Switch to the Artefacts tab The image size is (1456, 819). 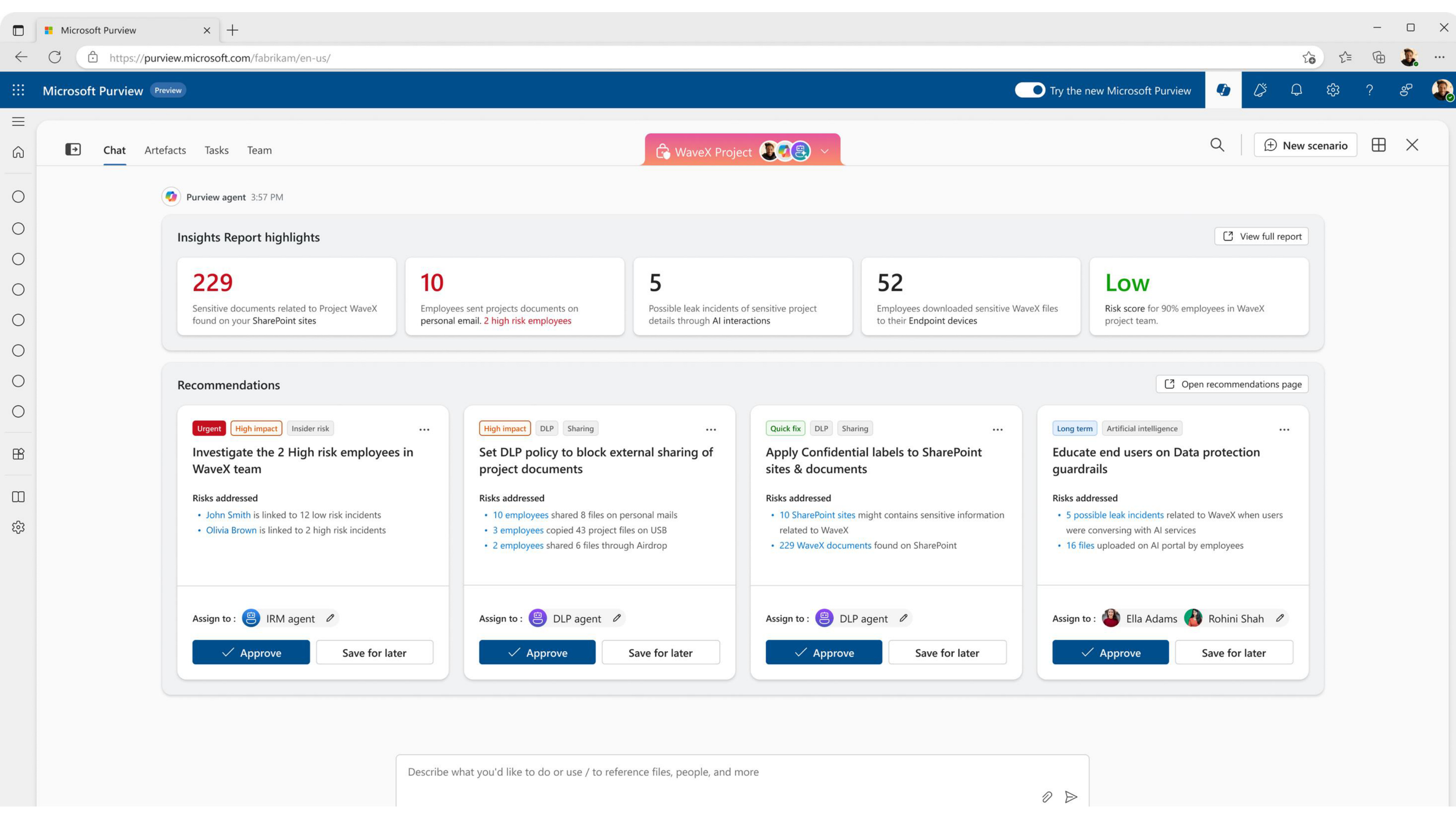point(165,150)
